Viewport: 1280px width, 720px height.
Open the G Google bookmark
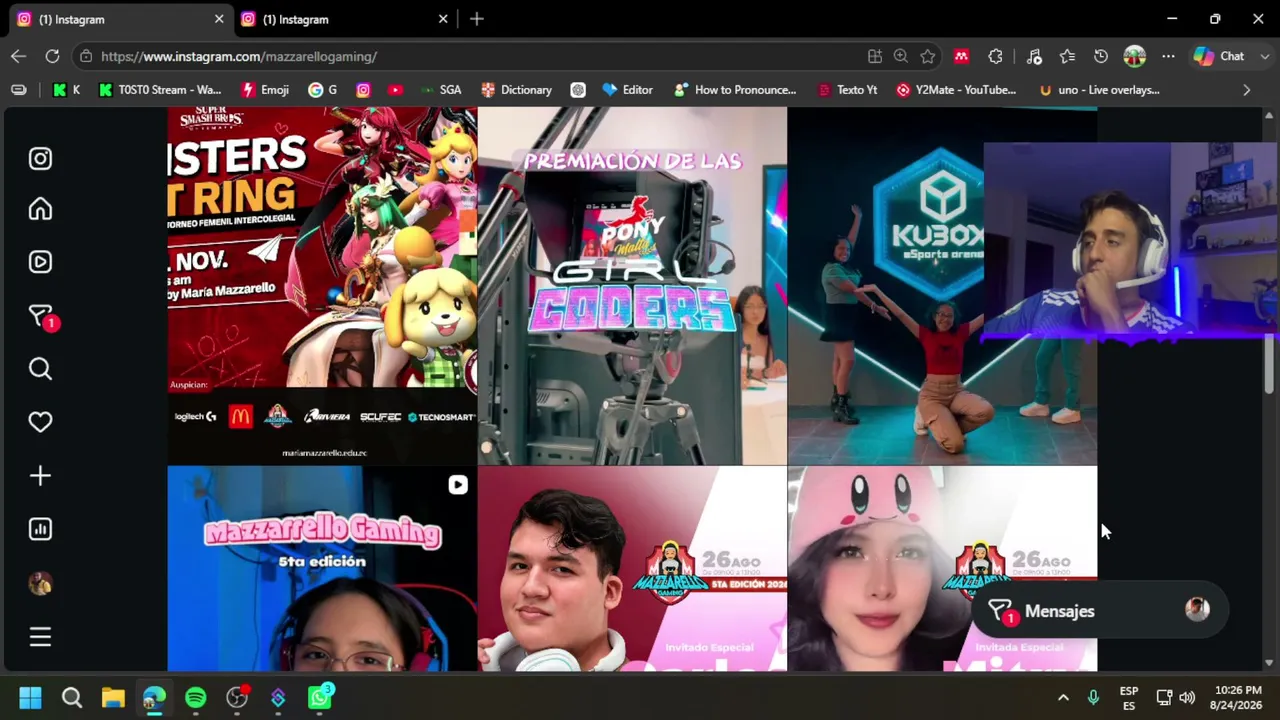click(x=323, y=90)
